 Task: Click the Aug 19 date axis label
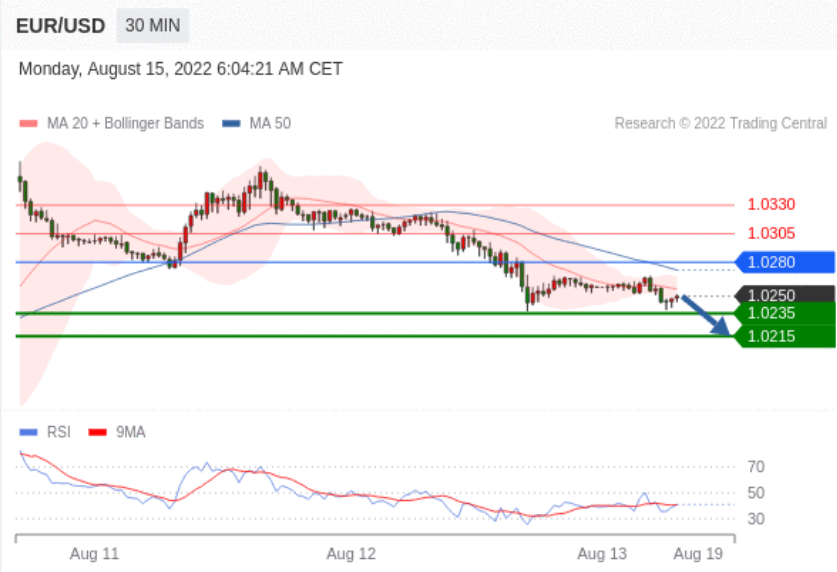(698, 554)
